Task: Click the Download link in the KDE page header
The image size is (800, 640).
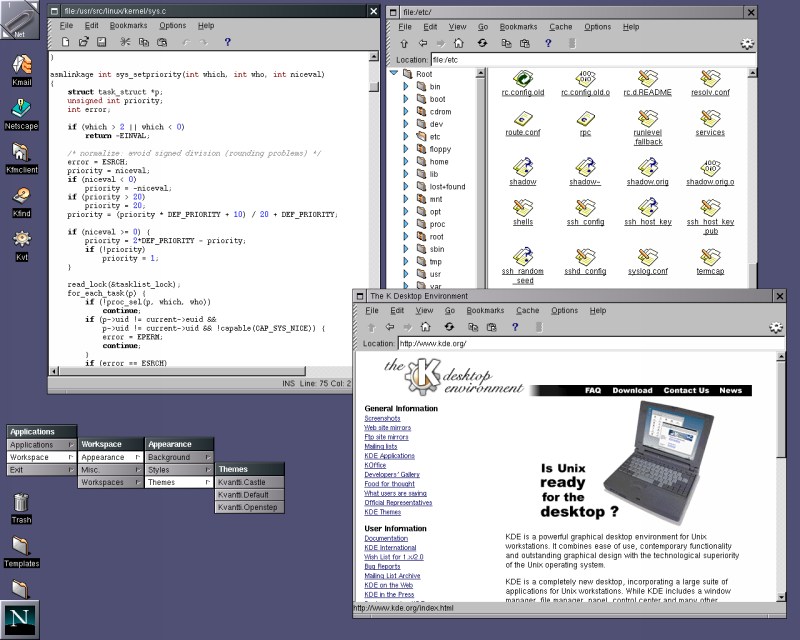Action: coord(632,390)
